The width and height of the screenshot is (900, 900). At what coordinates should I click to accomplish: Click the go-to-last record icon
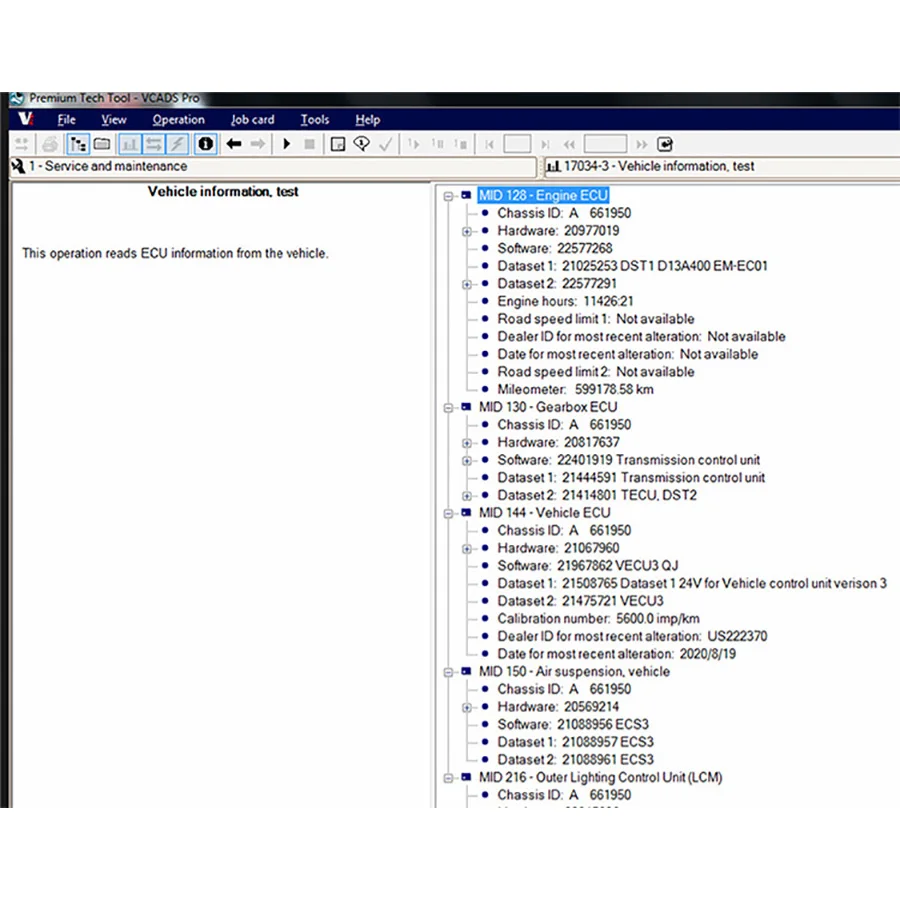545,144
